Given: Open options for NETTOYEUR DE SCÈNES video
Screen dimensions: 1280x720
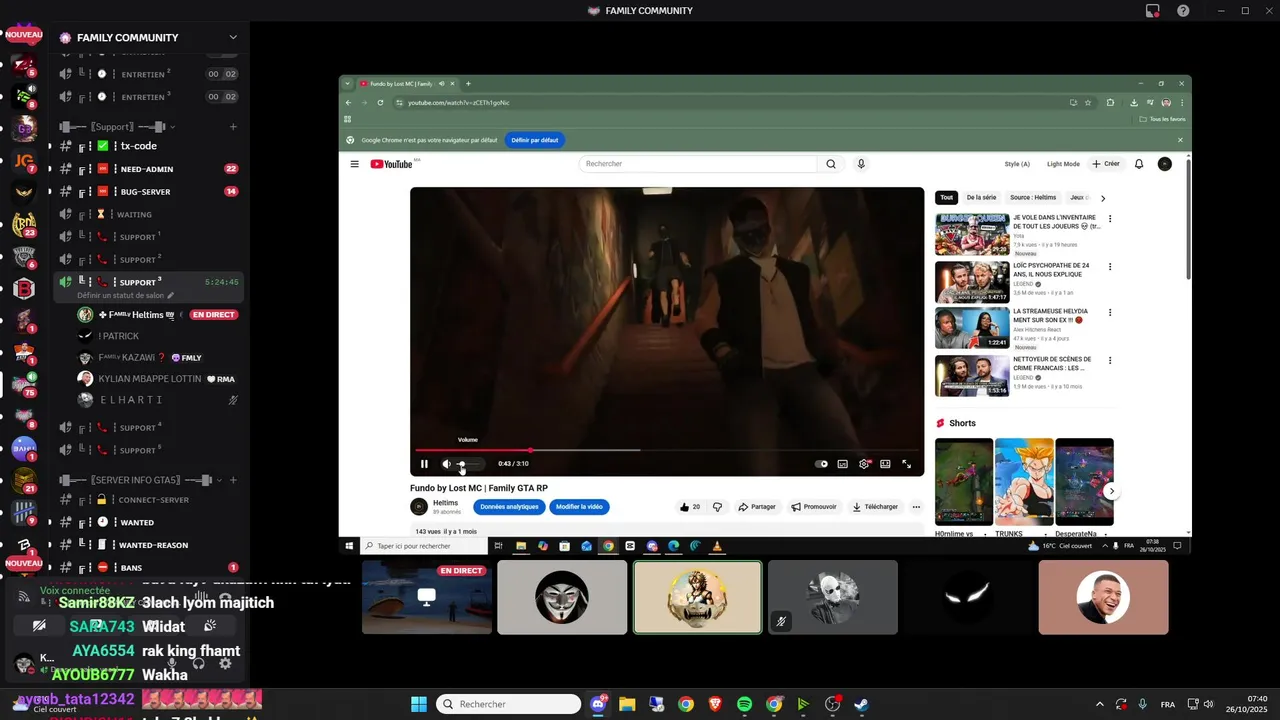Looking at the screenshot, I should pyautogui.click(x=1110, y=361).
